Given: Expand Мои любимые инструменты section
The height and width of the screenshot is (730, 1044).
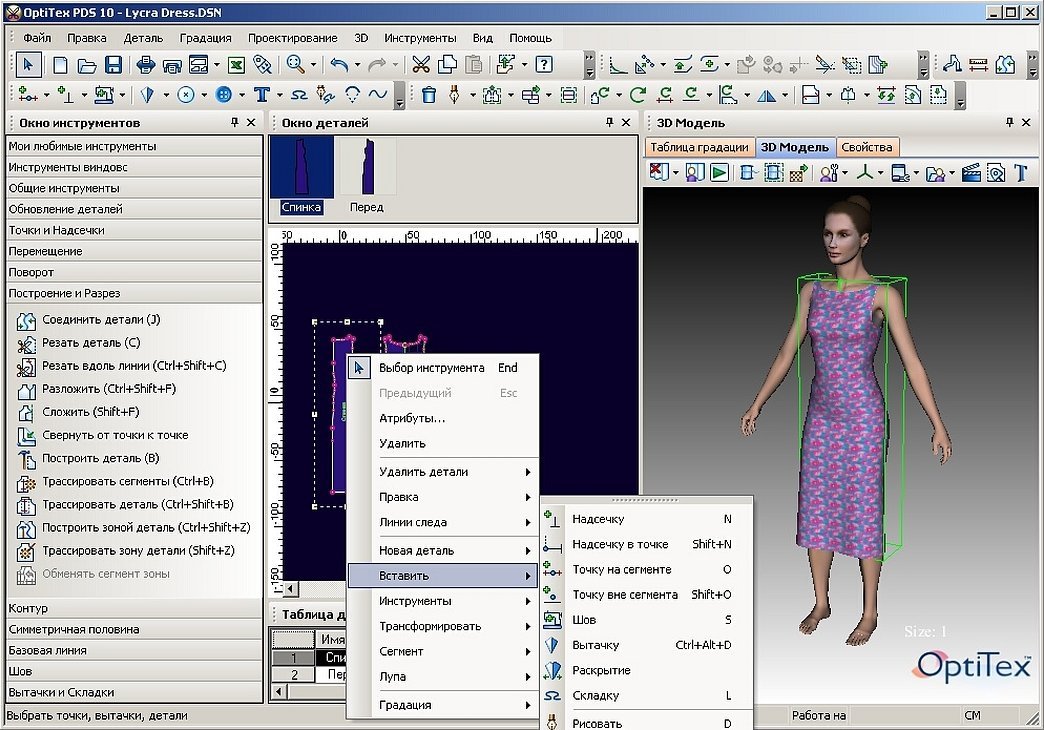Looking at the screenshot, I should 134,147.
